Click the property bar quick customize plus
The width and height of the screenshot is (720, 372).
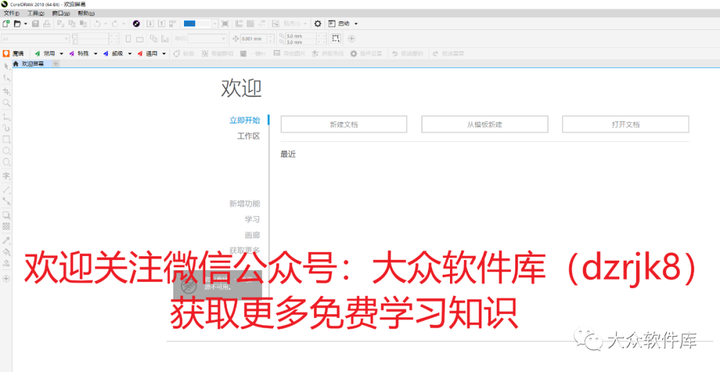tap(351, 39)
